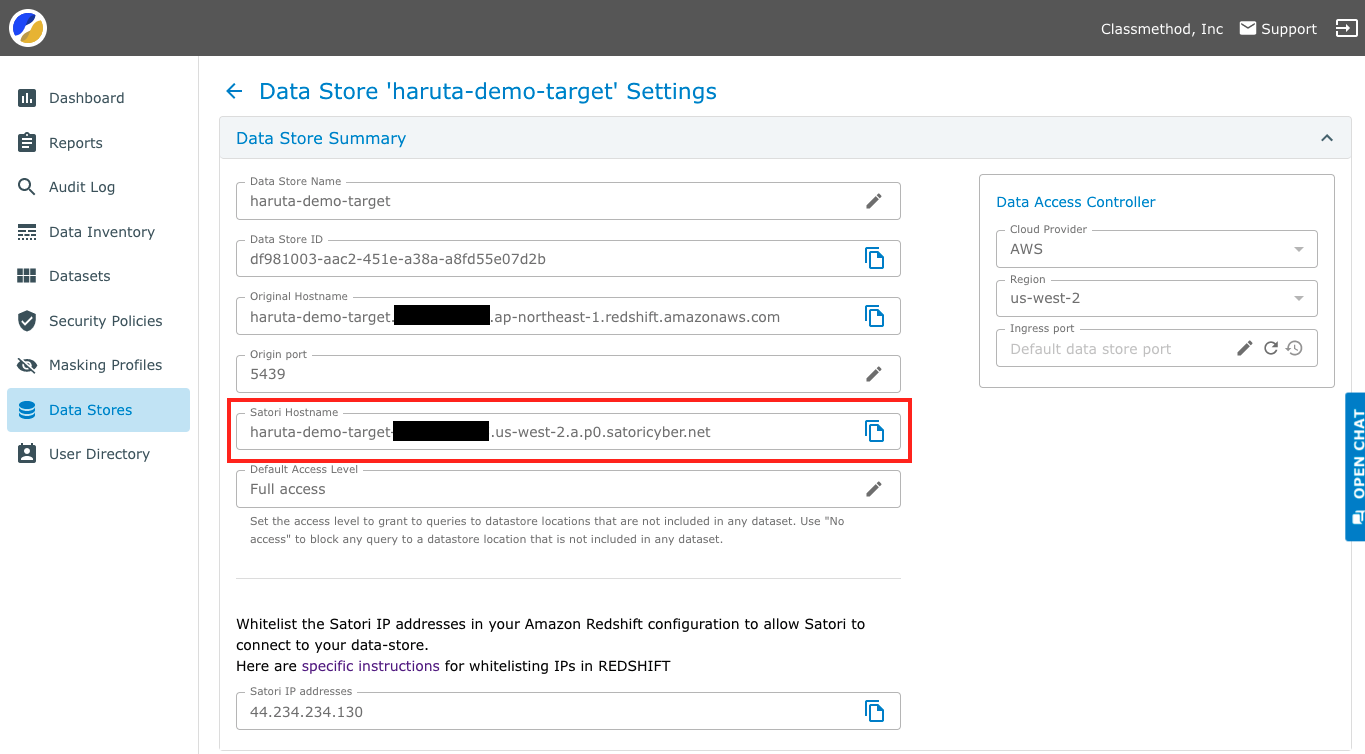Copy the Original Hostname

[875, 316]
